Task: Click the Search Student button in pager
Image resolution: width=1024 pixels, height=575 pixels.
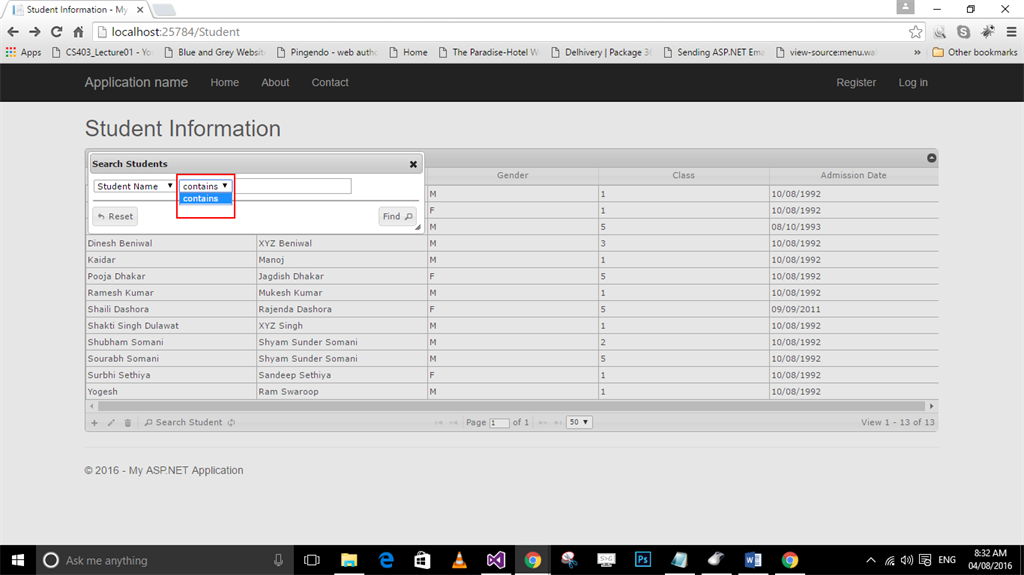Action: tap(183, 423)
